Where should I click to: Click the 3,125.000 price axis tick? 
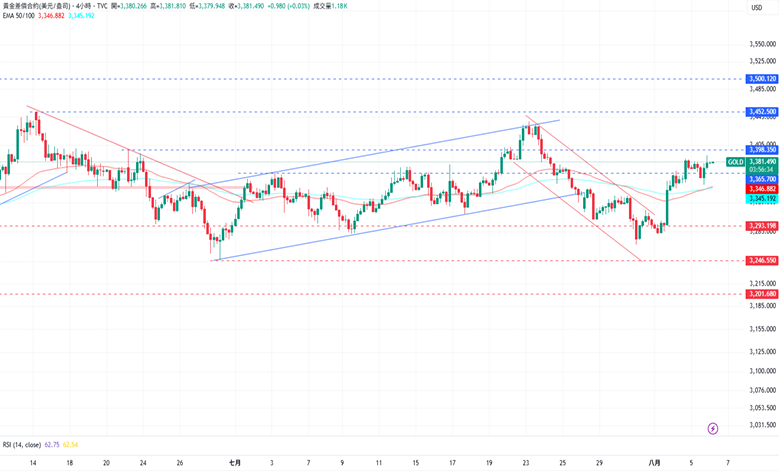(763, 352)
